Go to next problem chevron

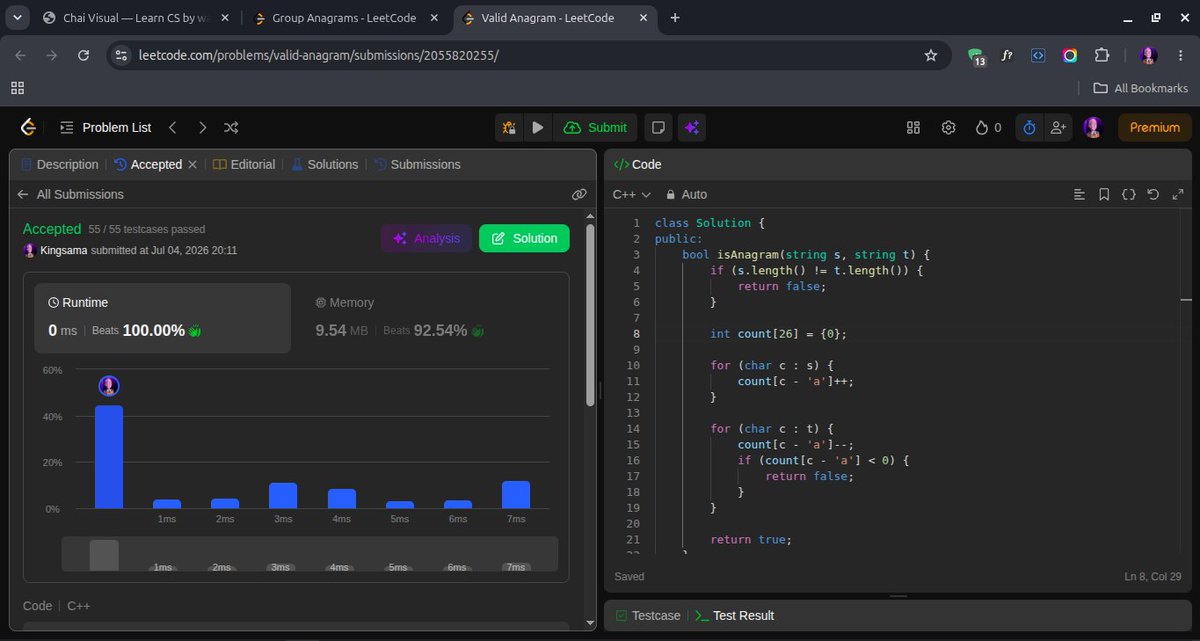pos(203,127)
